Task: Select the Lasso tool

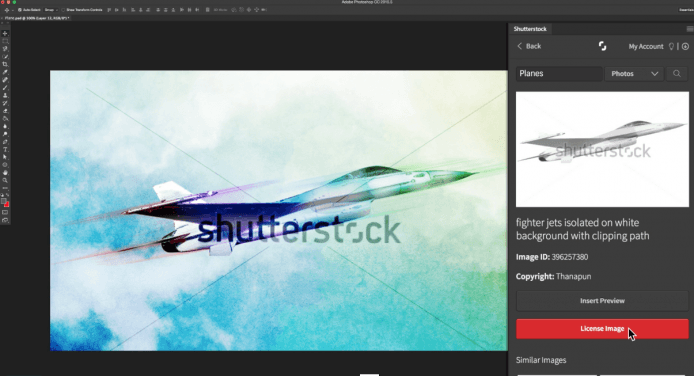Action: click(x=5, y=49)
